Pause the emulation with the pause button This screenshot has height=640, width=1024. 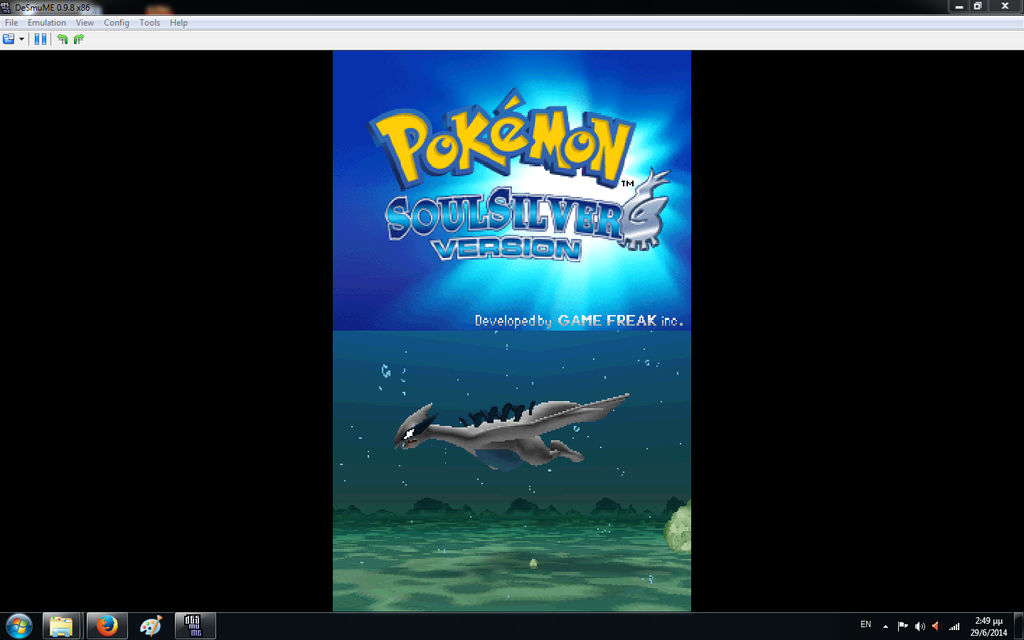[40, 39]
